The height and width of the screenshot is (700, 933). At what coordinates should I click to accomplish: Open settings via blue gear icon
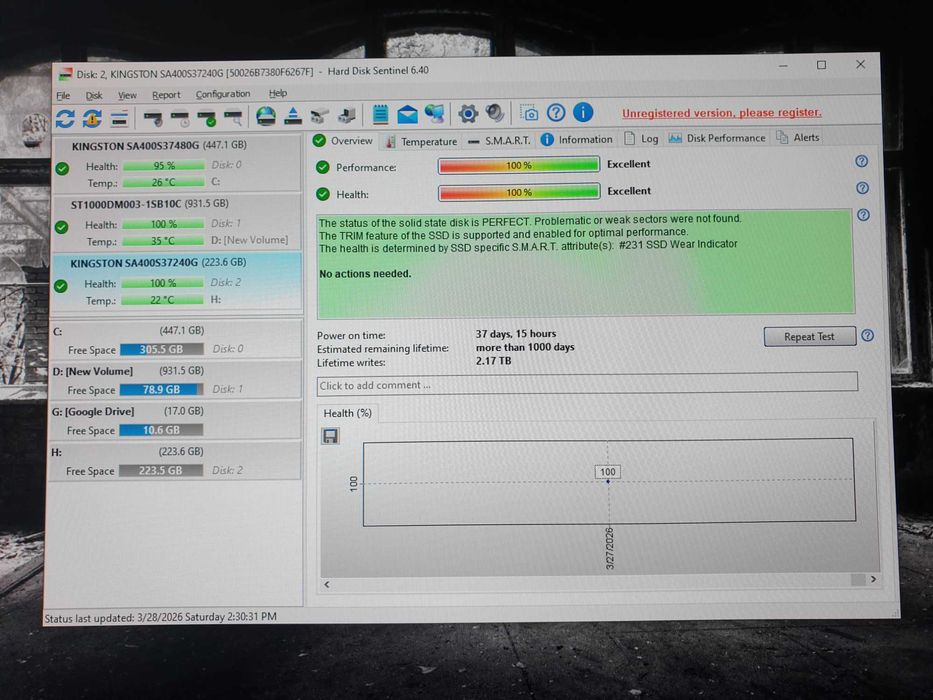(x=468, y=113)
